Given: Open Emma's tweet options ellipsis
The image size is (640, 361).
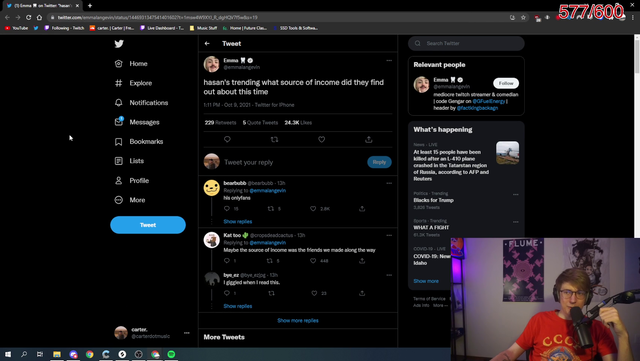Looking at the screenshot, I should [x=389, y=60].
